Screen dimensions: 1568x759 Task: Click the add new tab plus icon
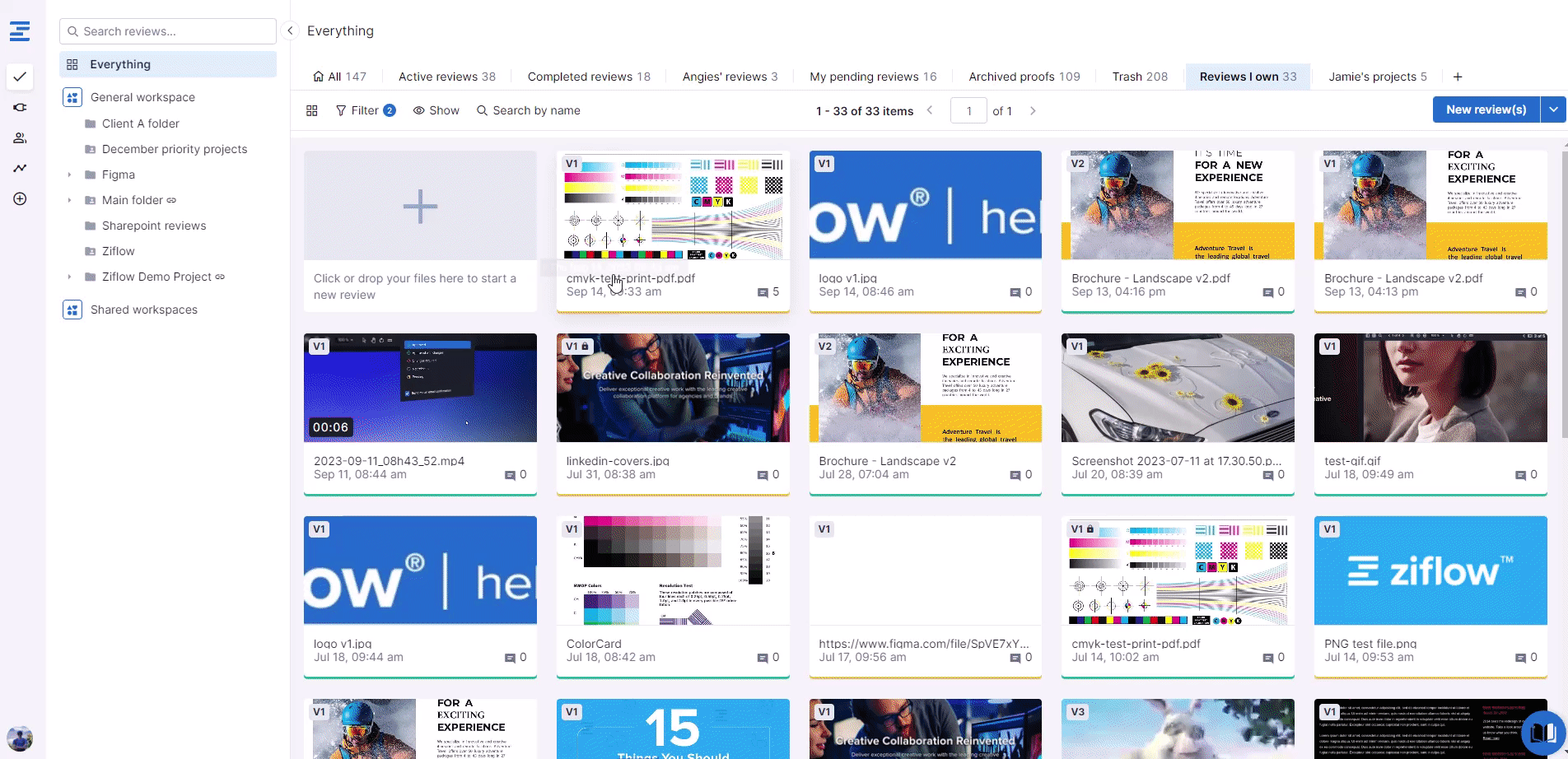click(x=1458, y=77)
